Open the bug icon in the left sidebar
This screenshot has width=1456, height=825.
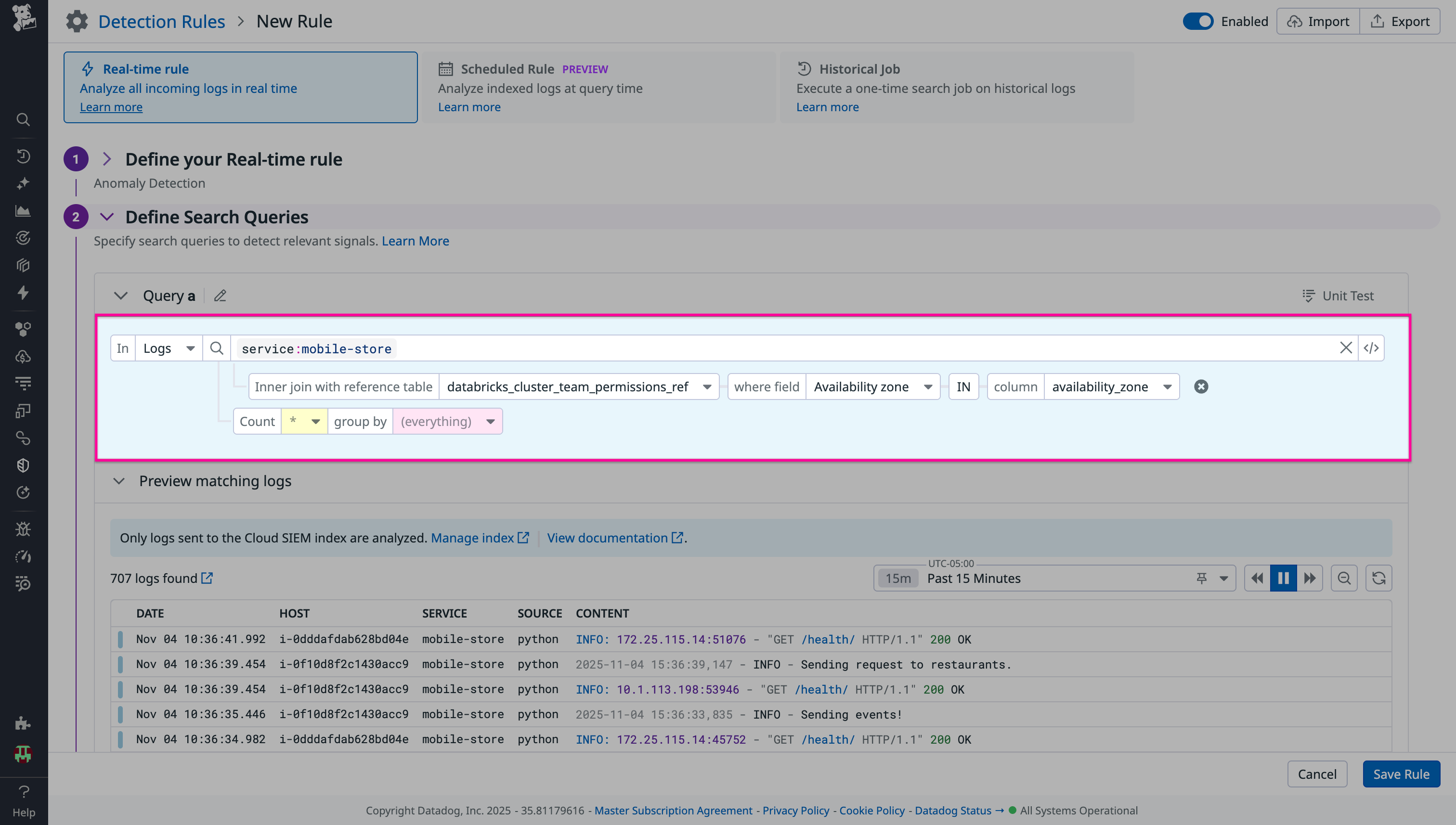23,529
